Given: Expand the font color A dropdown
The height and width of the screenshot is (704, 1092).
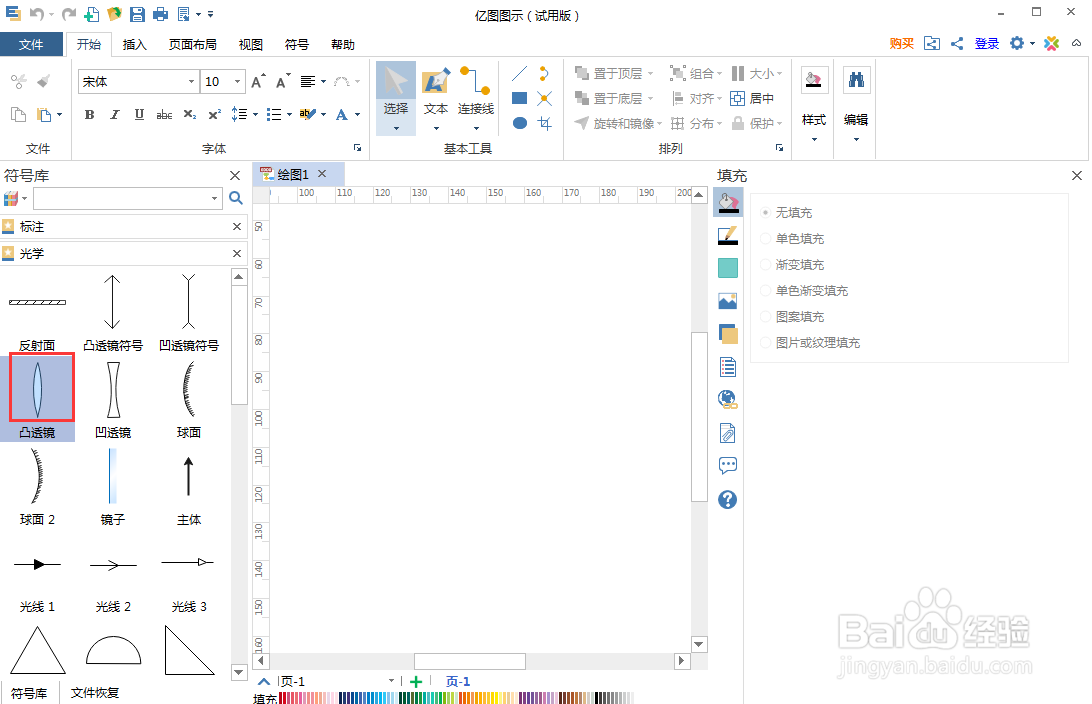Looking at the screenshot, I should [x=357, y=114].
